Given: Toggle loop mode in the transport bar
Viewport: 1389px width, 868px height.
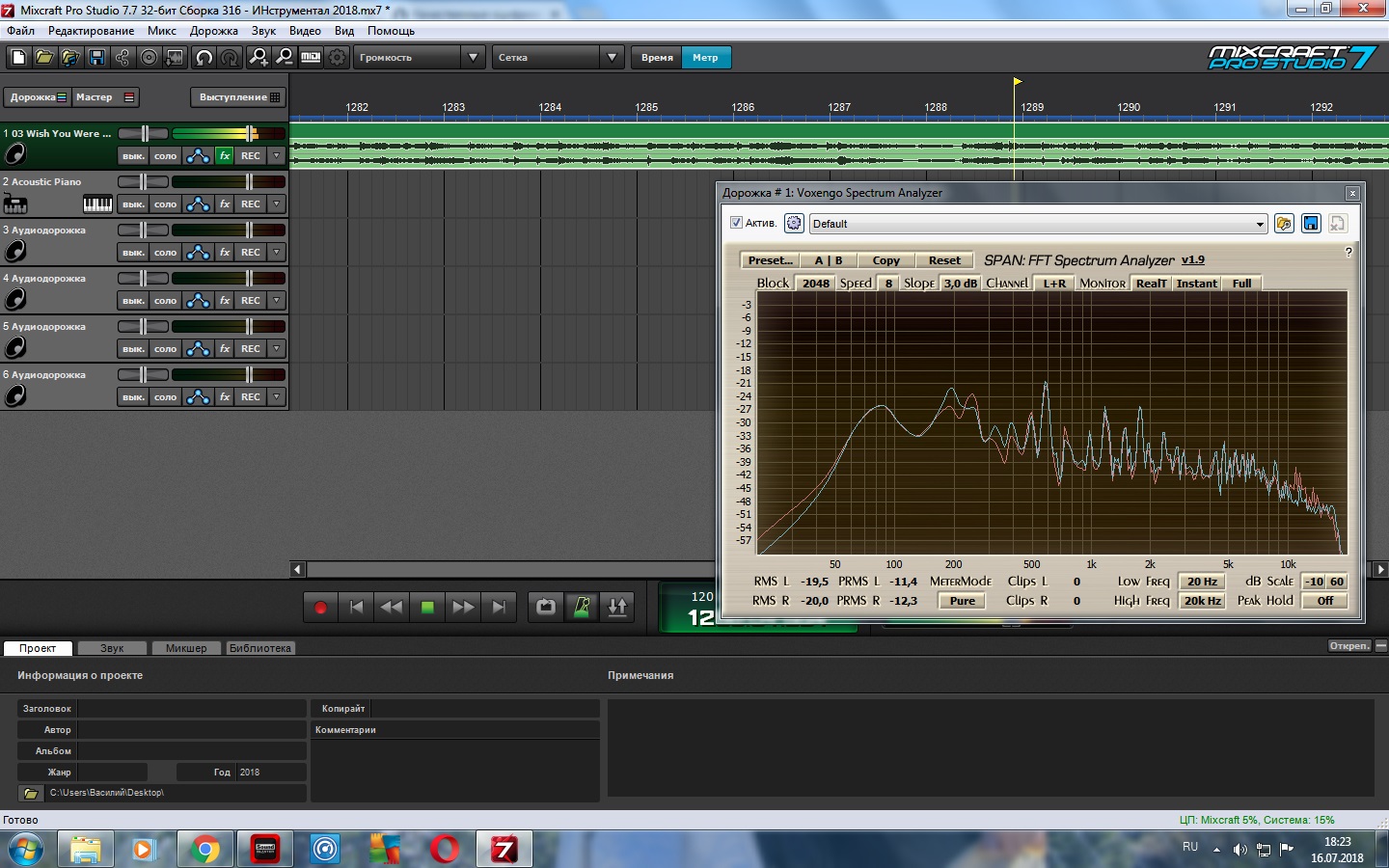Looking at the screenshot, I should click(546, 607).
